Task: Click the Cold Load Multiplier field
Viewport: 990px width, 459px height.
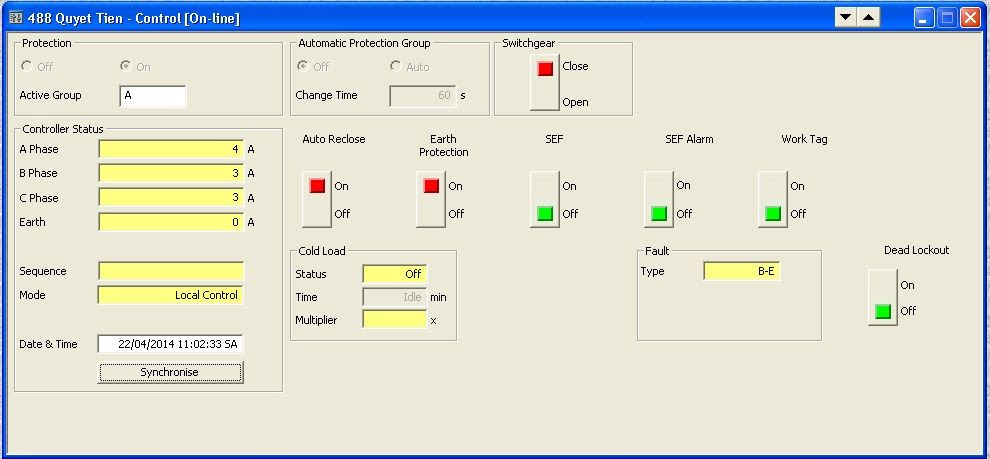Action: [x=395, y=319]
